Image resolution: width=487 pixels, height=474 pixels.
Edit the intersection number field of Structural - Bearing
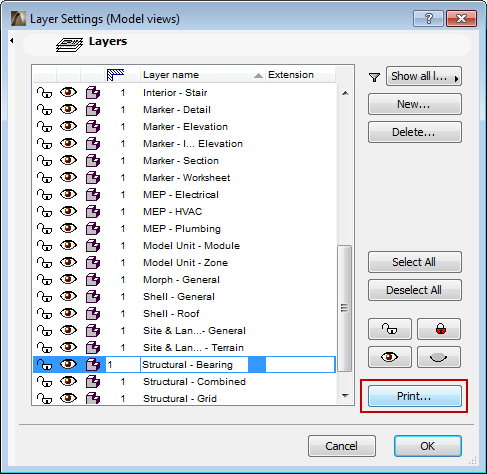click(x=123, y=365)
